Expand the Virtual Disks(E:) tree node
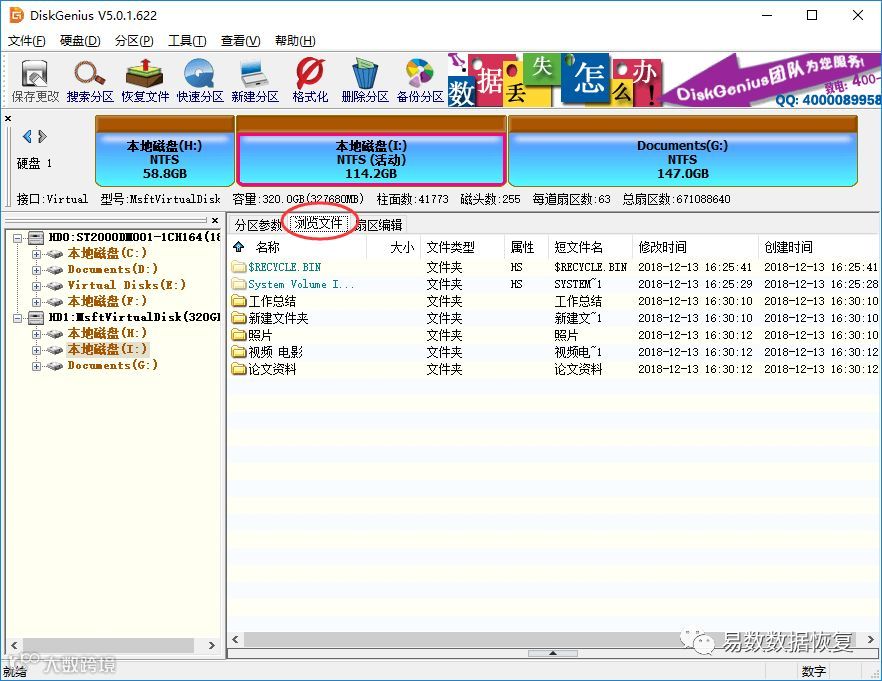Image resolution: width=882 pixels, height=681 pixels. pos(36,286)
